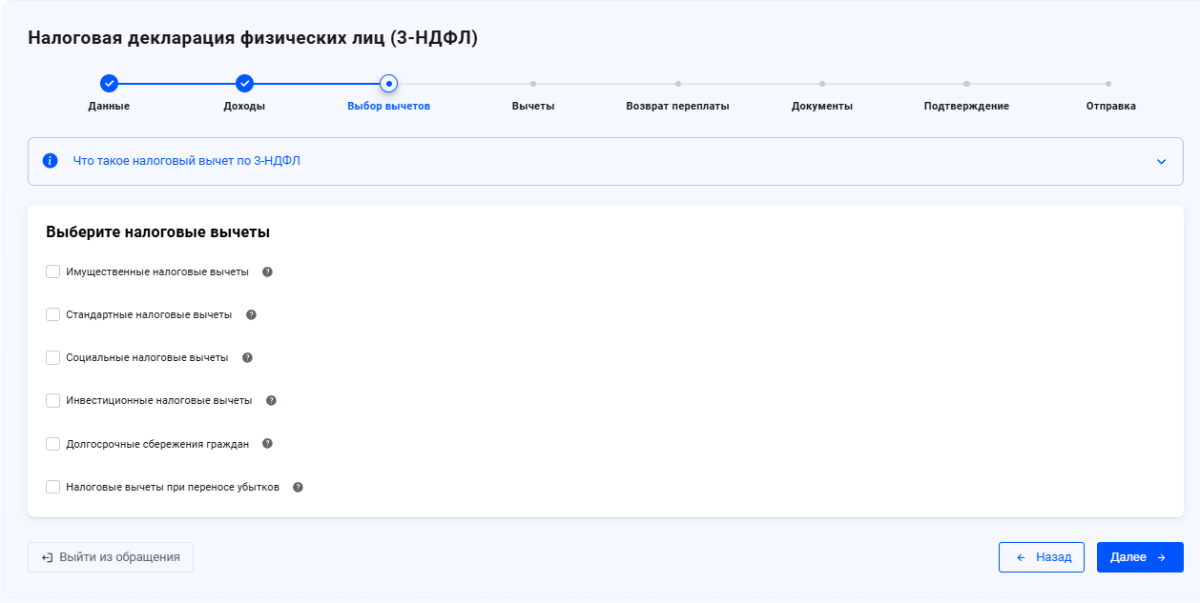Screen dimensions: 1200x603
Task: Select Инвестиционные налоговые вычеты checkbox
Action: coord(53,401)
